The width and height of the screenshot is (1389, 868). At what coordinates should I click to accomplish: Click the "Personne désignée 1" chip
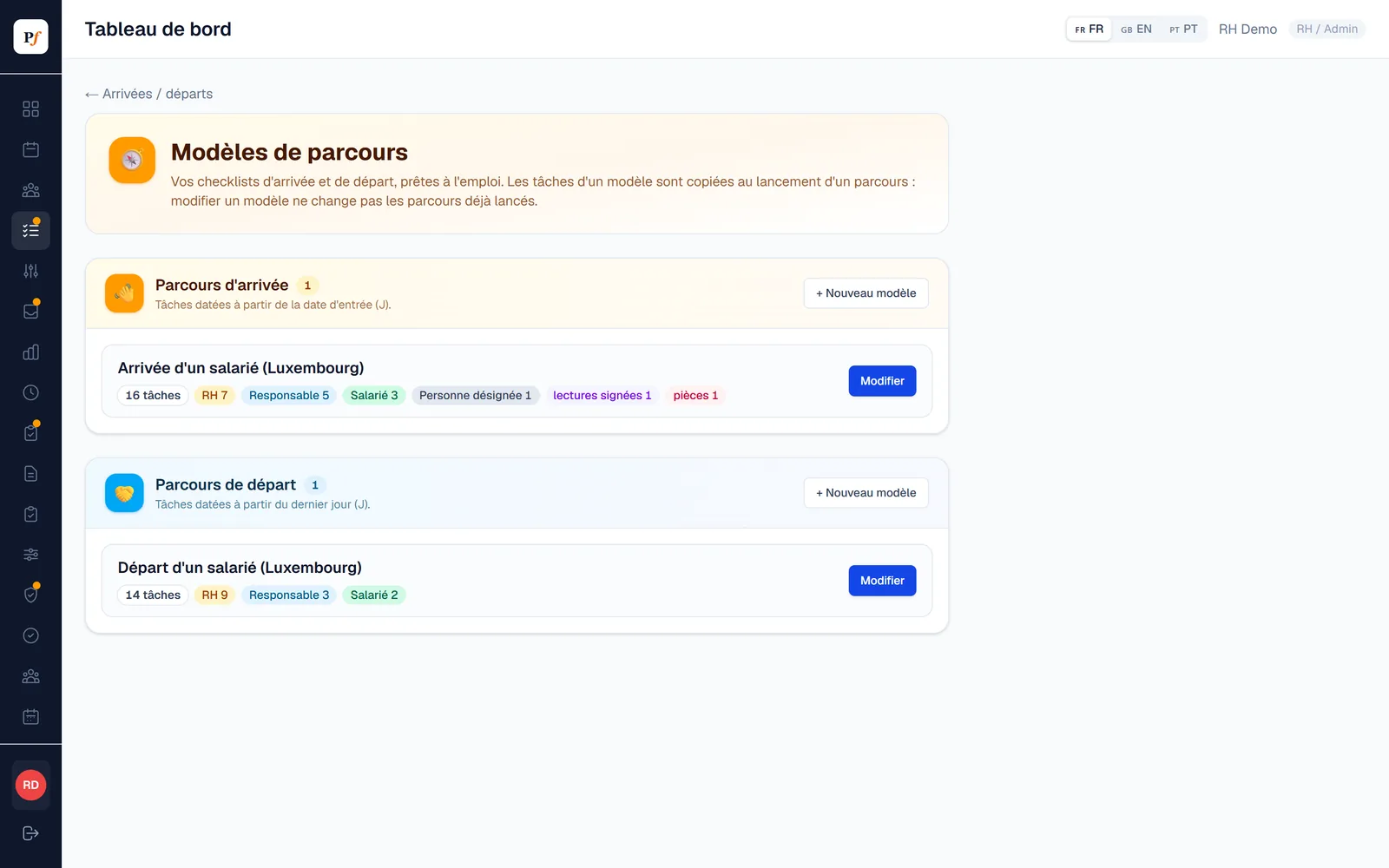[x=475, y=396]
